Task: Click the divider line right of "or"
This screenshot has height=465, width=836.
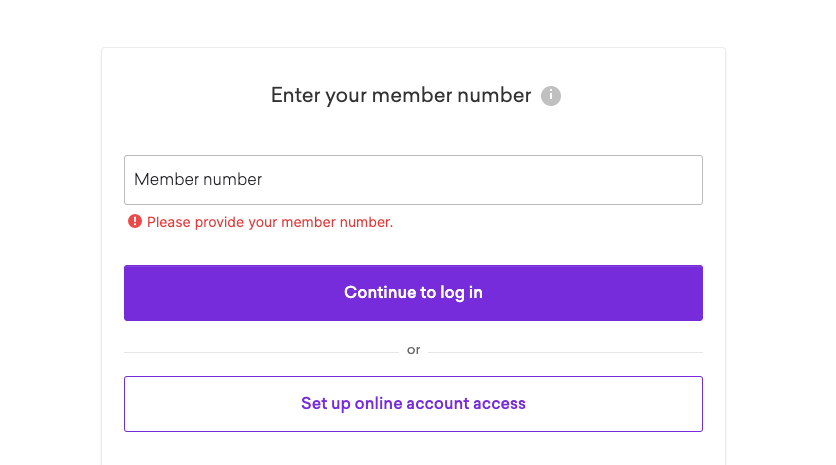Action: point(565,352)
